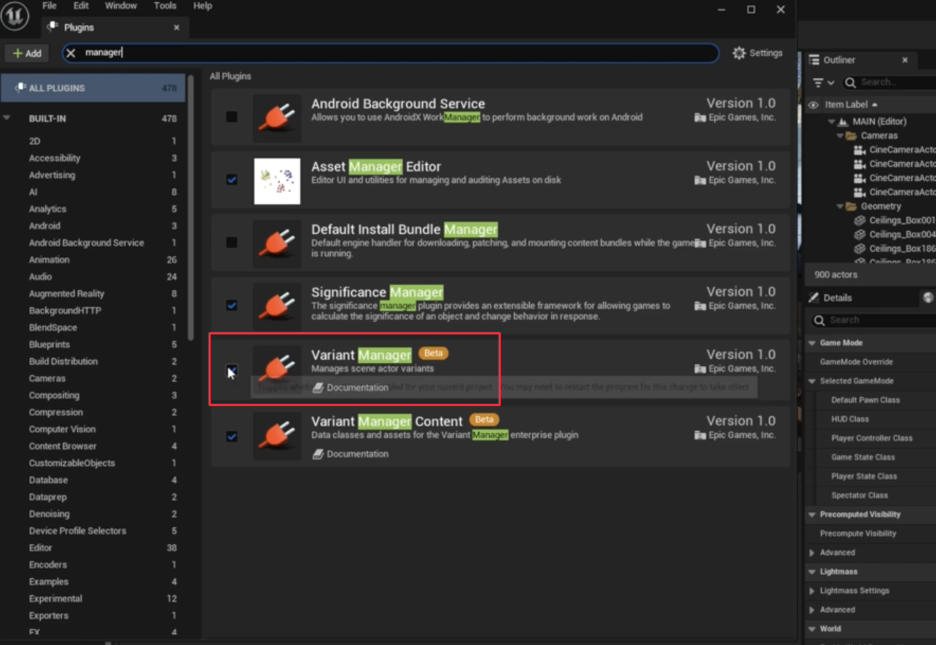Click the plugin category list scrollbar

(190, 208)
